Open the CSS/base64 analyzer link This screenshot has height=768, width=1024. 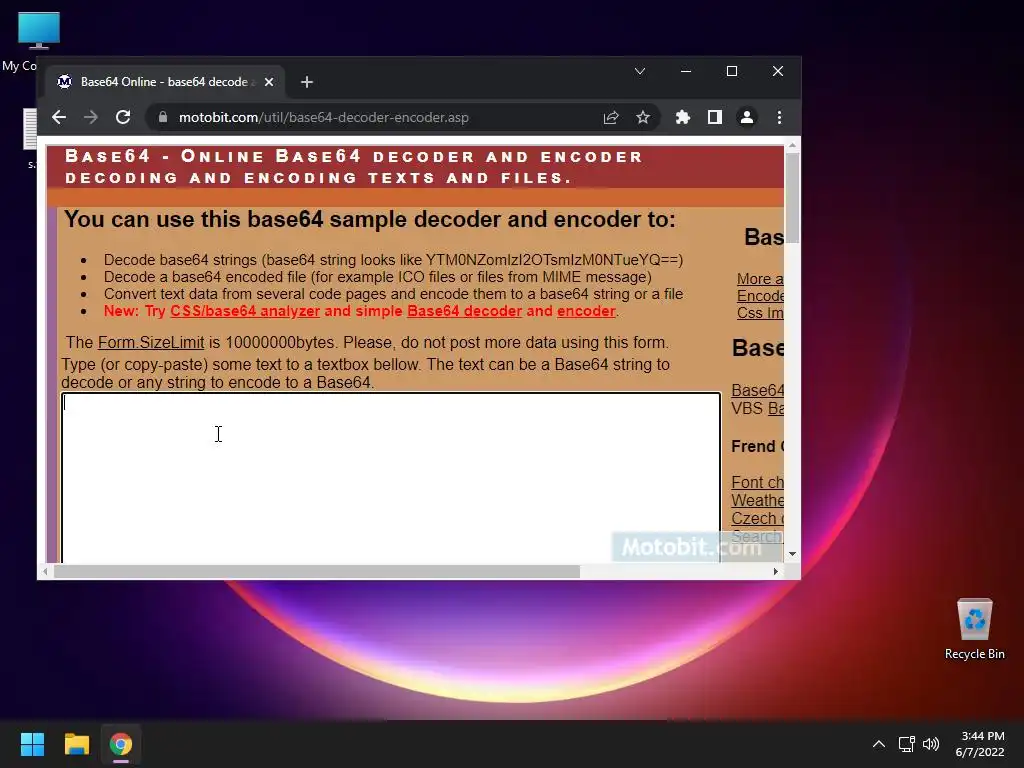click(245, 311)
